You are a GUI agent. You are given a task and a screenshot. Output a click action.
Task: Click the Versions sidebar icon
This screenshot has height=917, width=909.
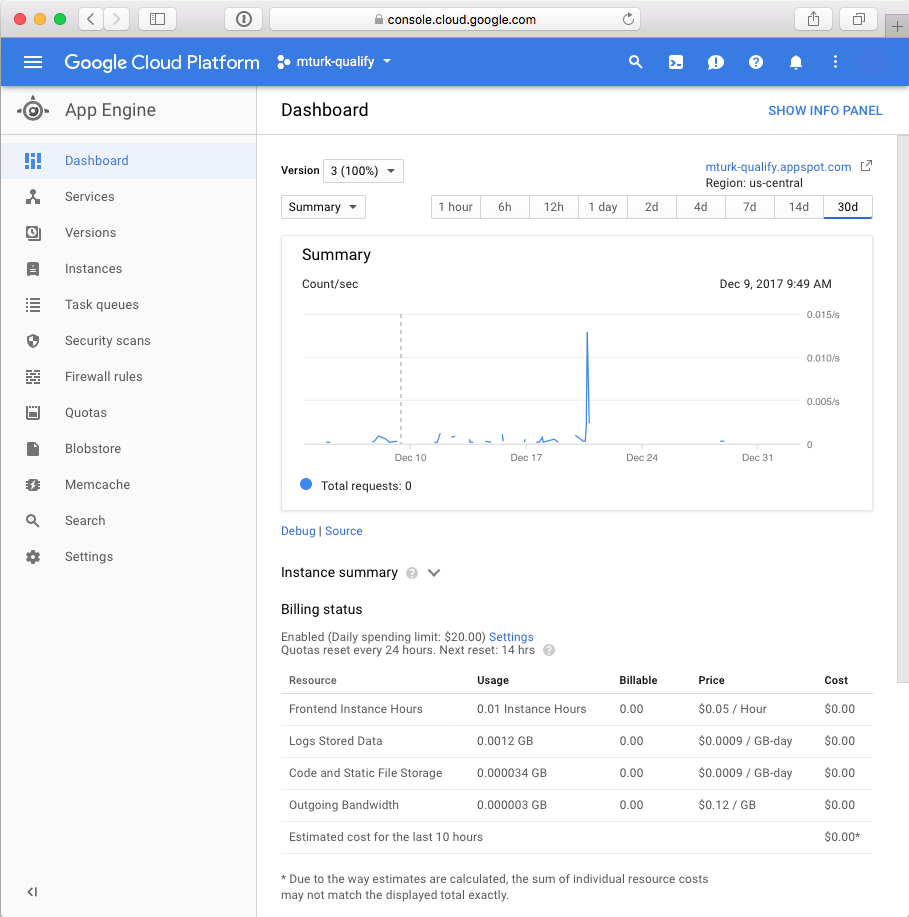[x=33, y=233]
